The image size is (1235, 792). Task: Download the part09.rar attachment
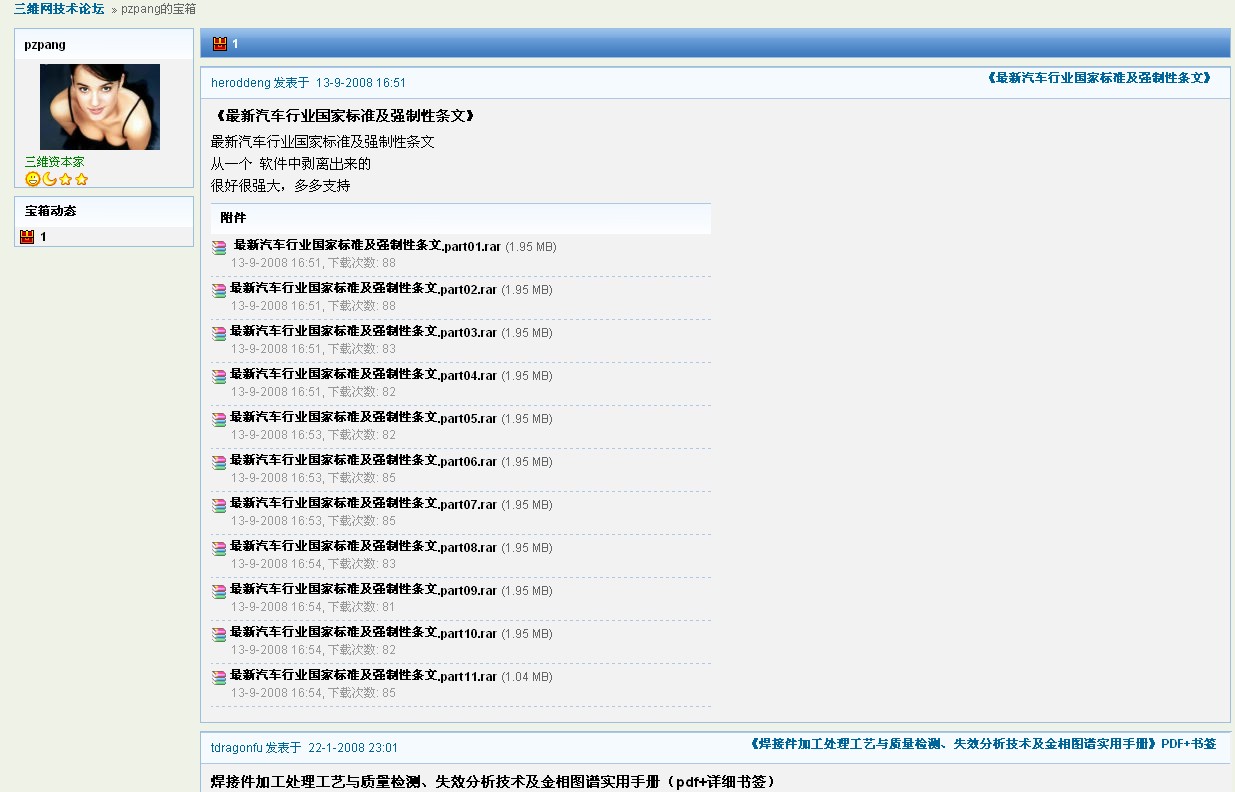point(364,590)
